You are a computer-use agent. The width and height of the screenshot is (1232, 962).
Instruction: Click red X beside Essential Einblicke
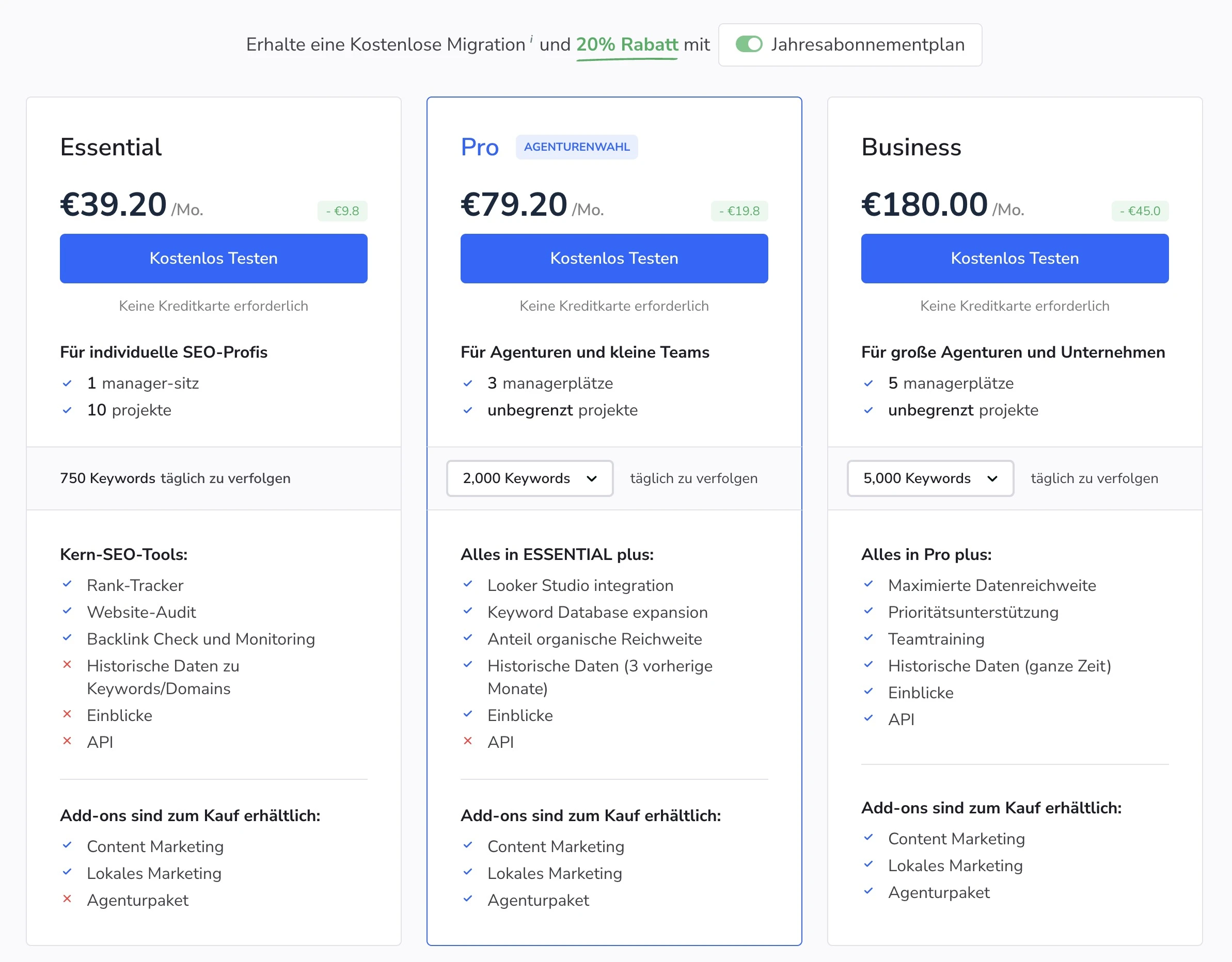coord(67,714)
